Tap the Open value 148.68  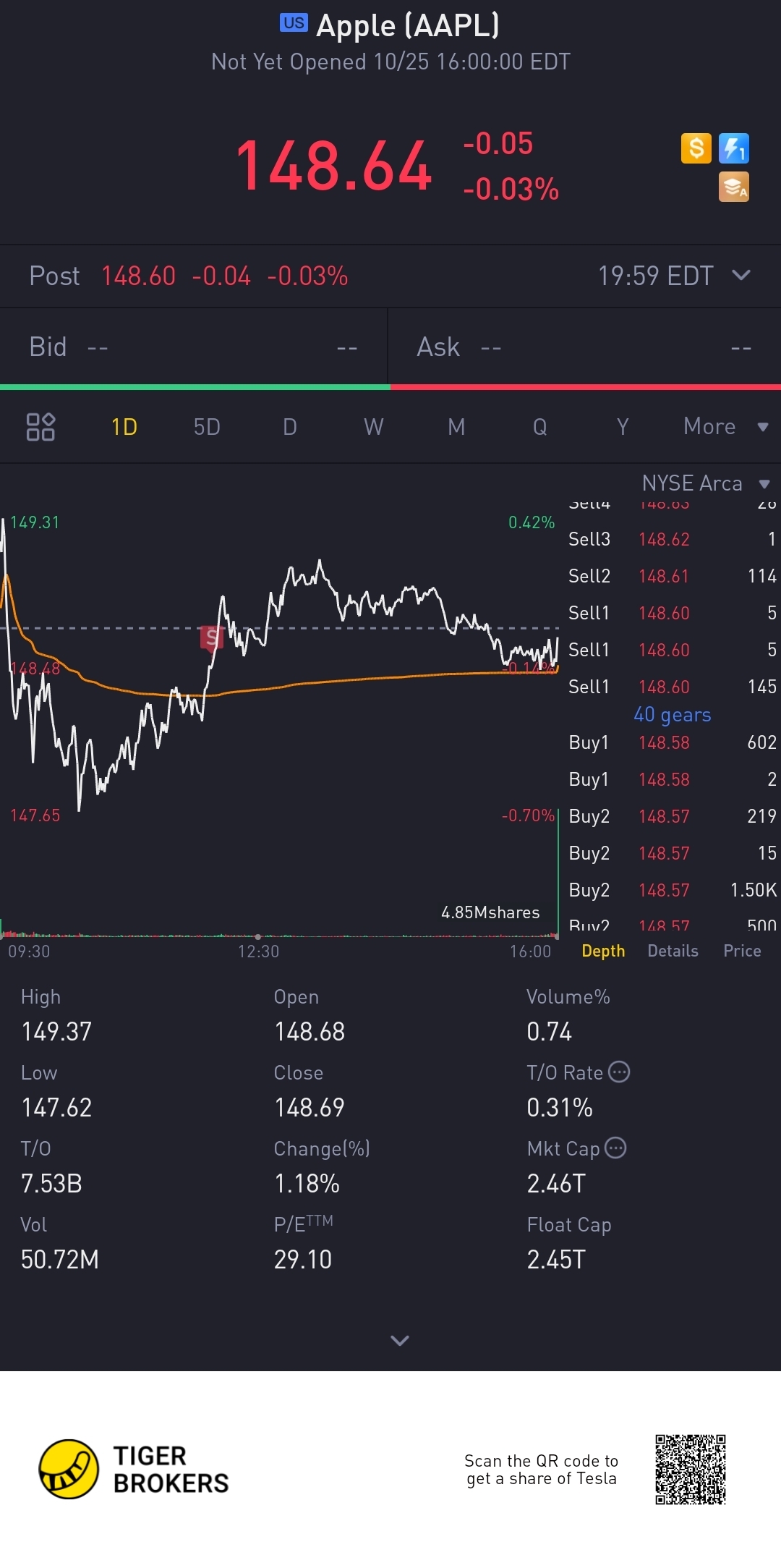point(310,1032)
